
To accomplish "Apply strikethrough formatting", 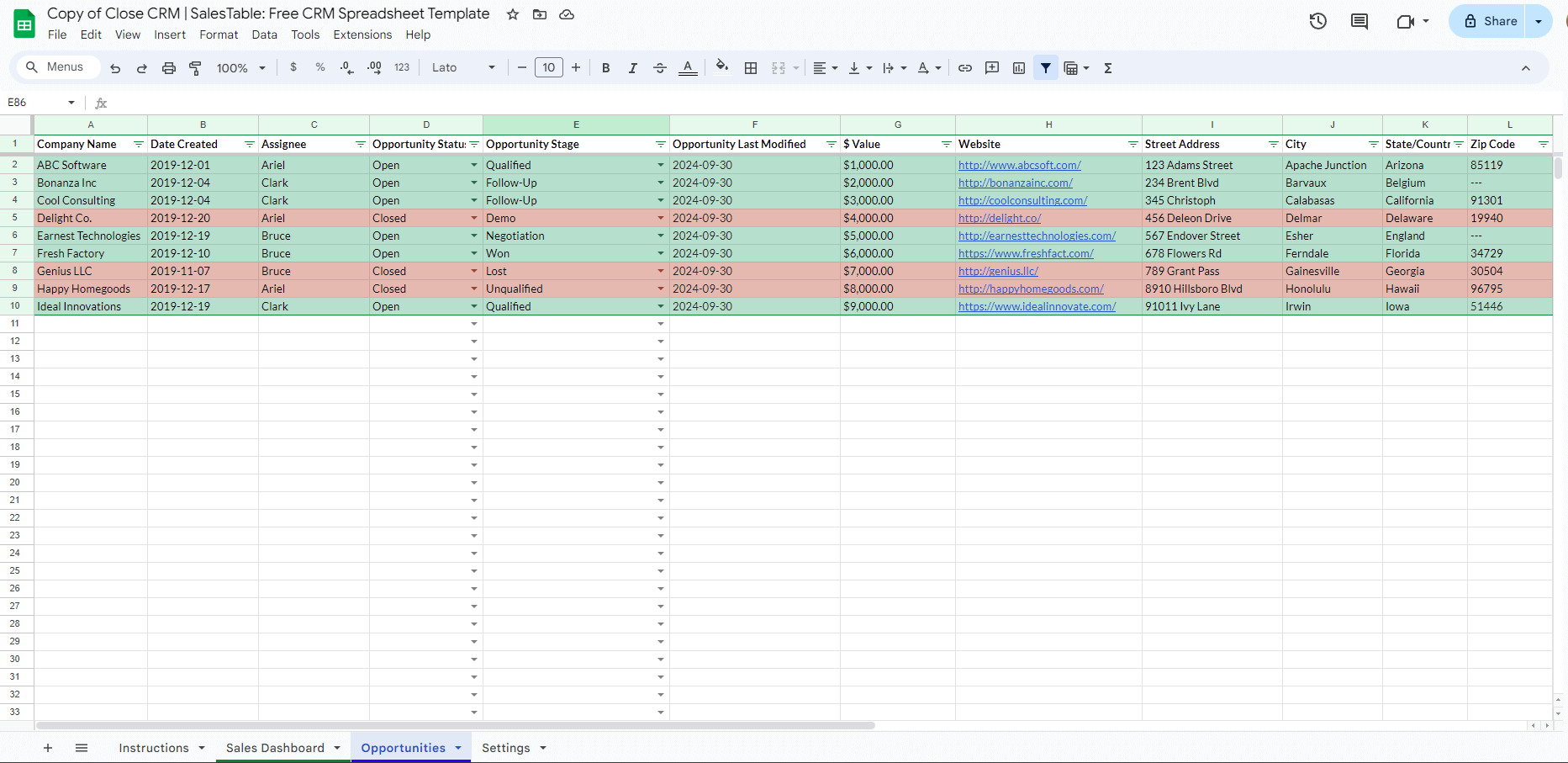I will [x=660, y=67].
